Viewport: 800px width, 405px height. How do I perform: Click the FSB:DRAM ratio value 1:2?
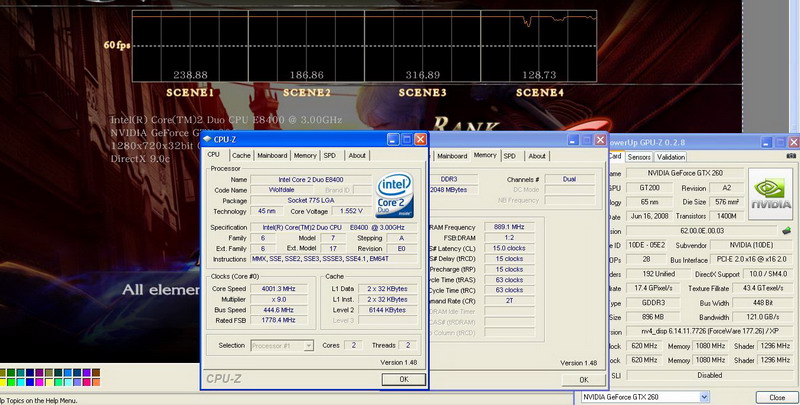pos(509,238)
